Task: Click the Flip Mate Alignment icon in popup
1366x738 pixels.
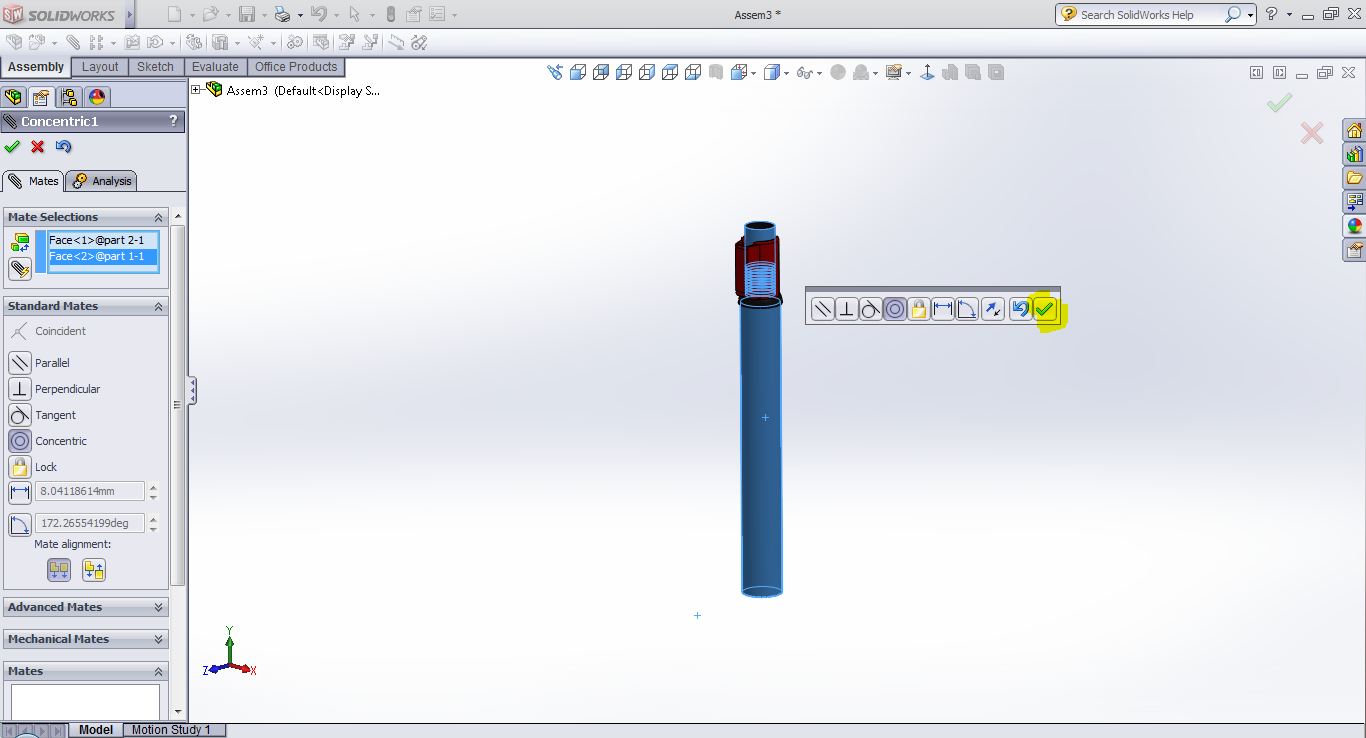Action: 993,310
